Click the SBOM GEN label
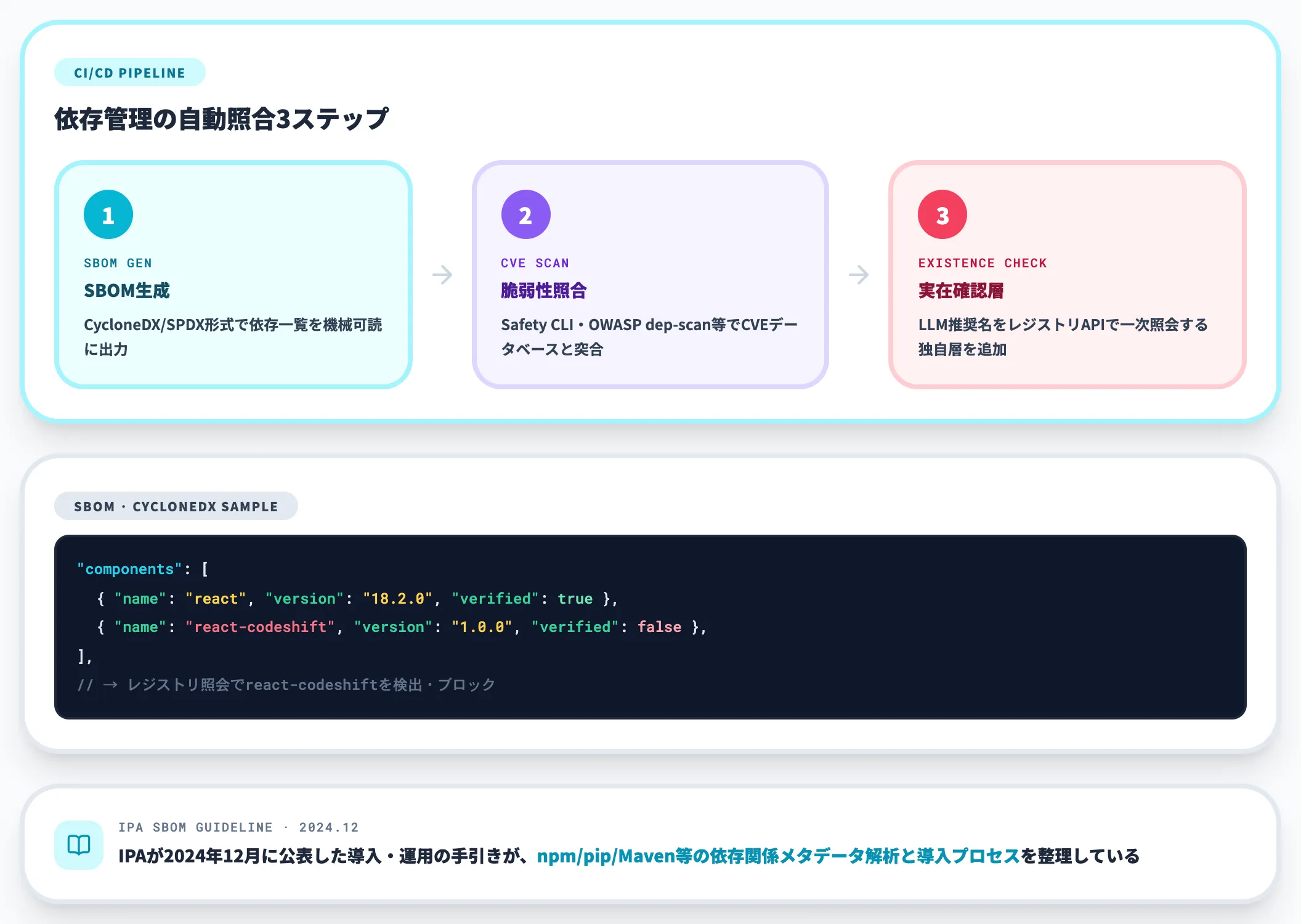This screenshot has height=924, width=1301. tap(118, 263)
